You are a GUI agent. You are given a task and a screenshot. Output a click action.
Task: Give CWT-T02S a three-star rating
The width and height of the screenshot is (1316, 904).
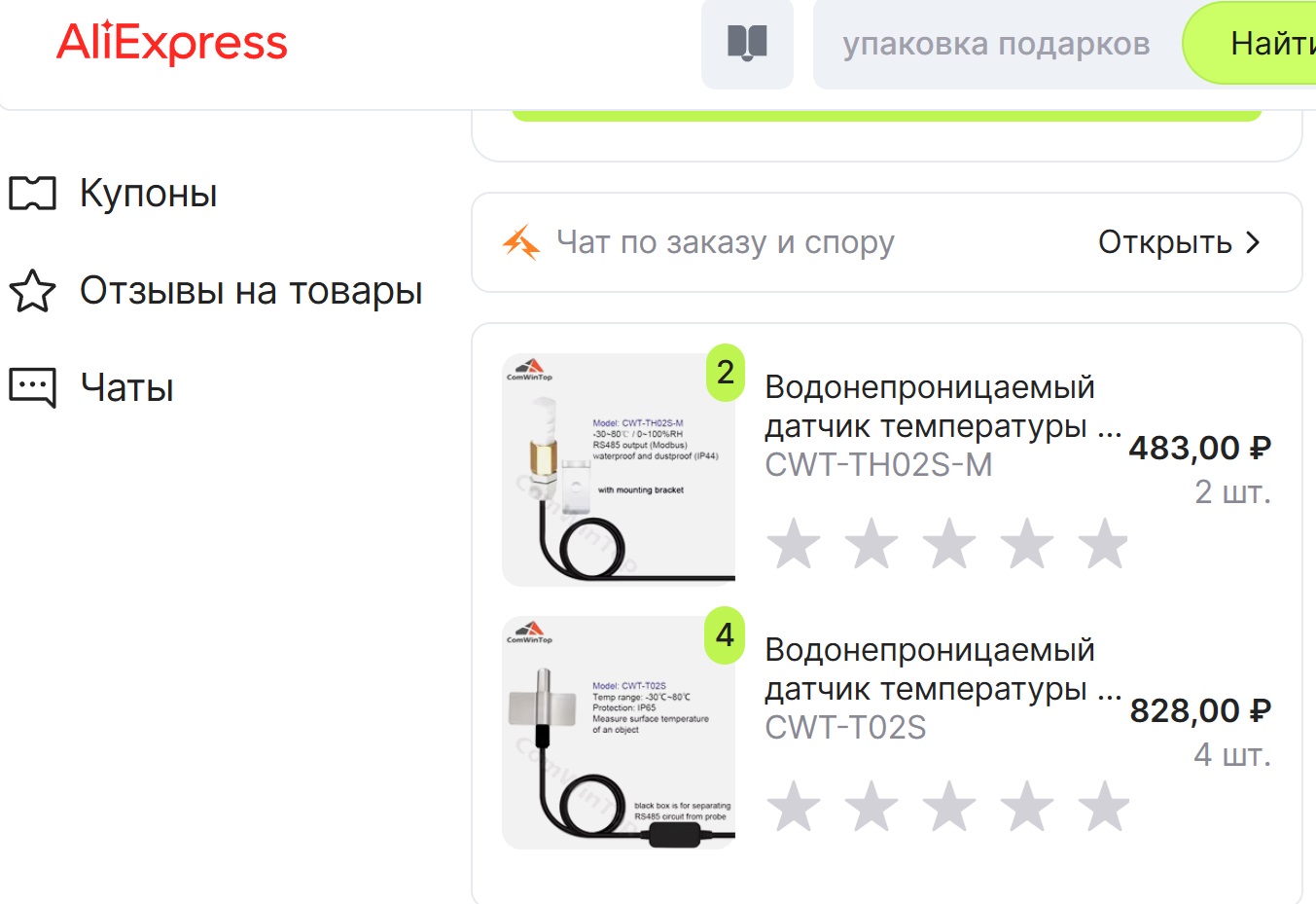coord(948,806)
